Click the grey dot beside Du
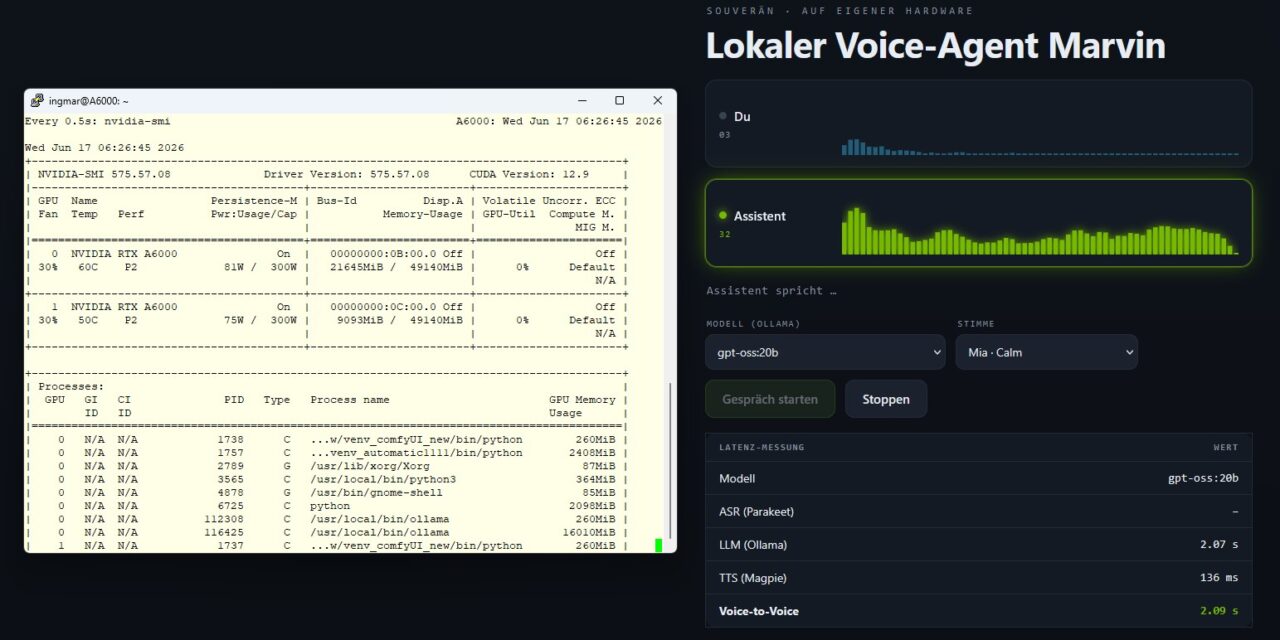This screenshot has height=640, width=1280. tap(723, 116)
